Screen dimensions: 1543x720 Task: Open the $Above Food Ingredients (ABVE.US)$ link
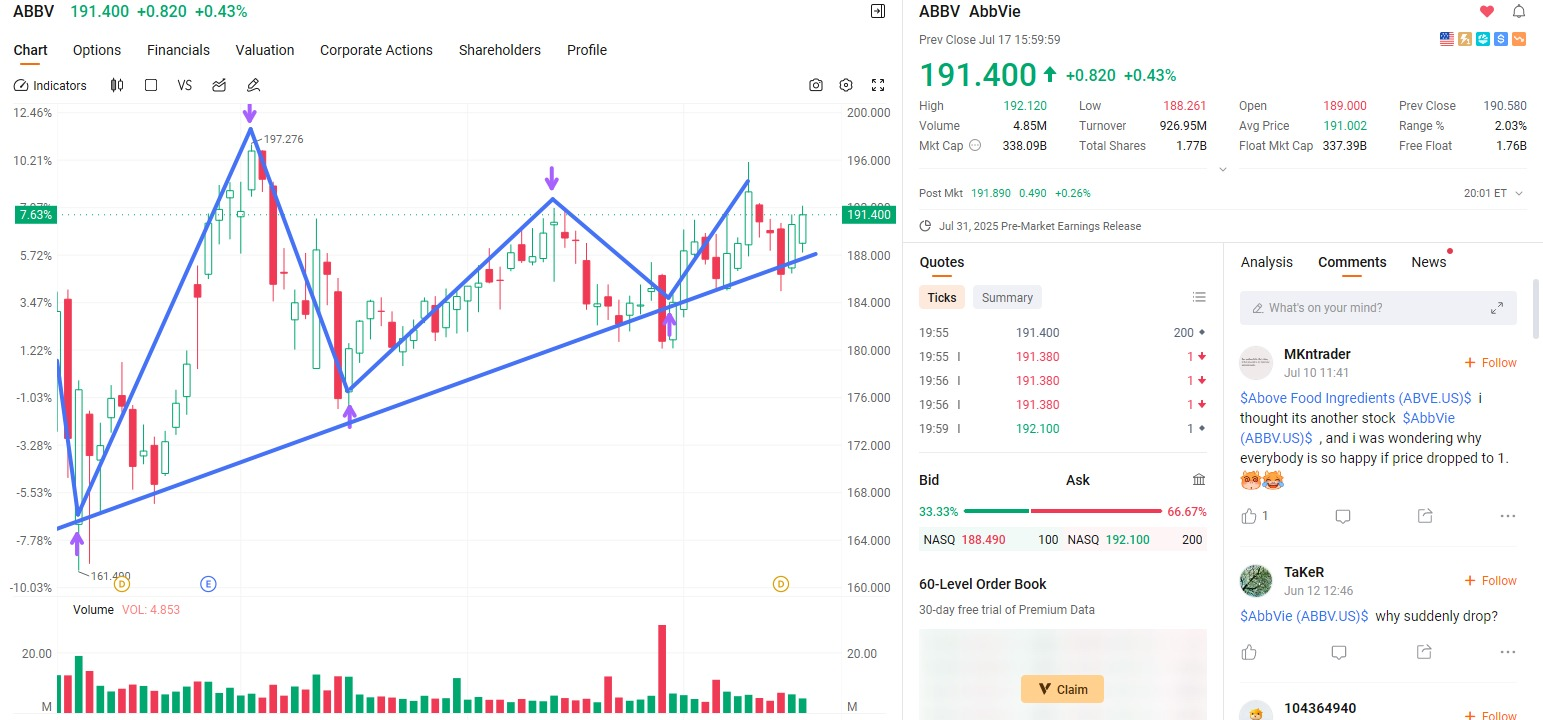click(1356, 398)
